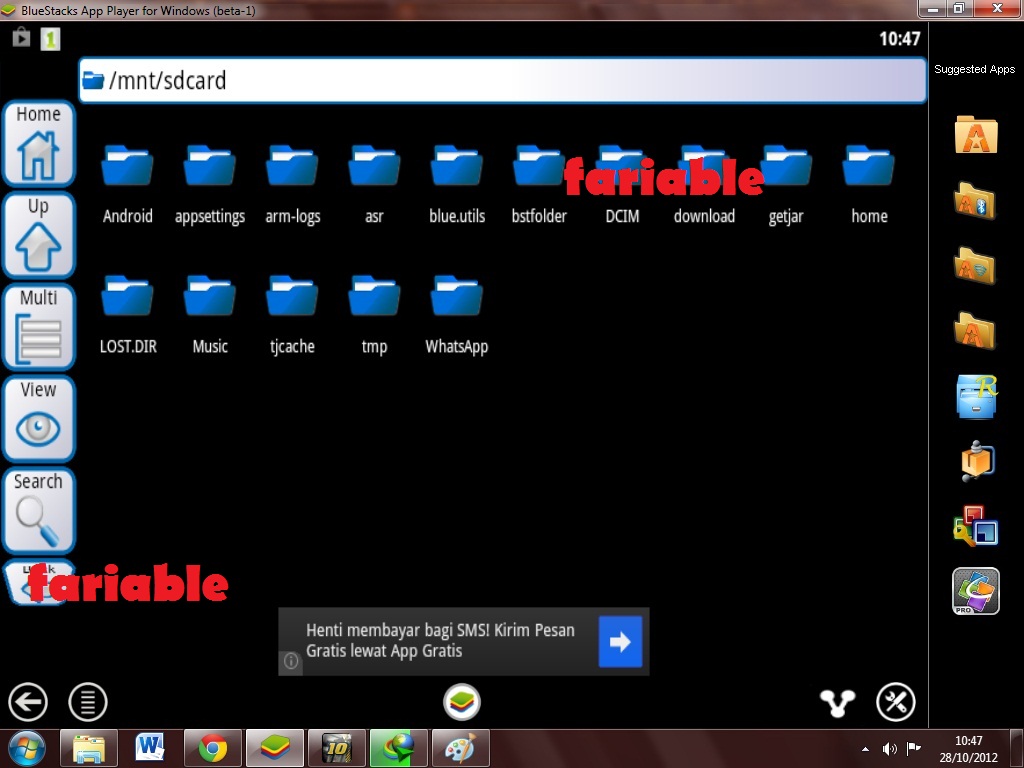Click the ad info icon
The height and width of the screenshot is (768, 1024).
coord(291,661)
